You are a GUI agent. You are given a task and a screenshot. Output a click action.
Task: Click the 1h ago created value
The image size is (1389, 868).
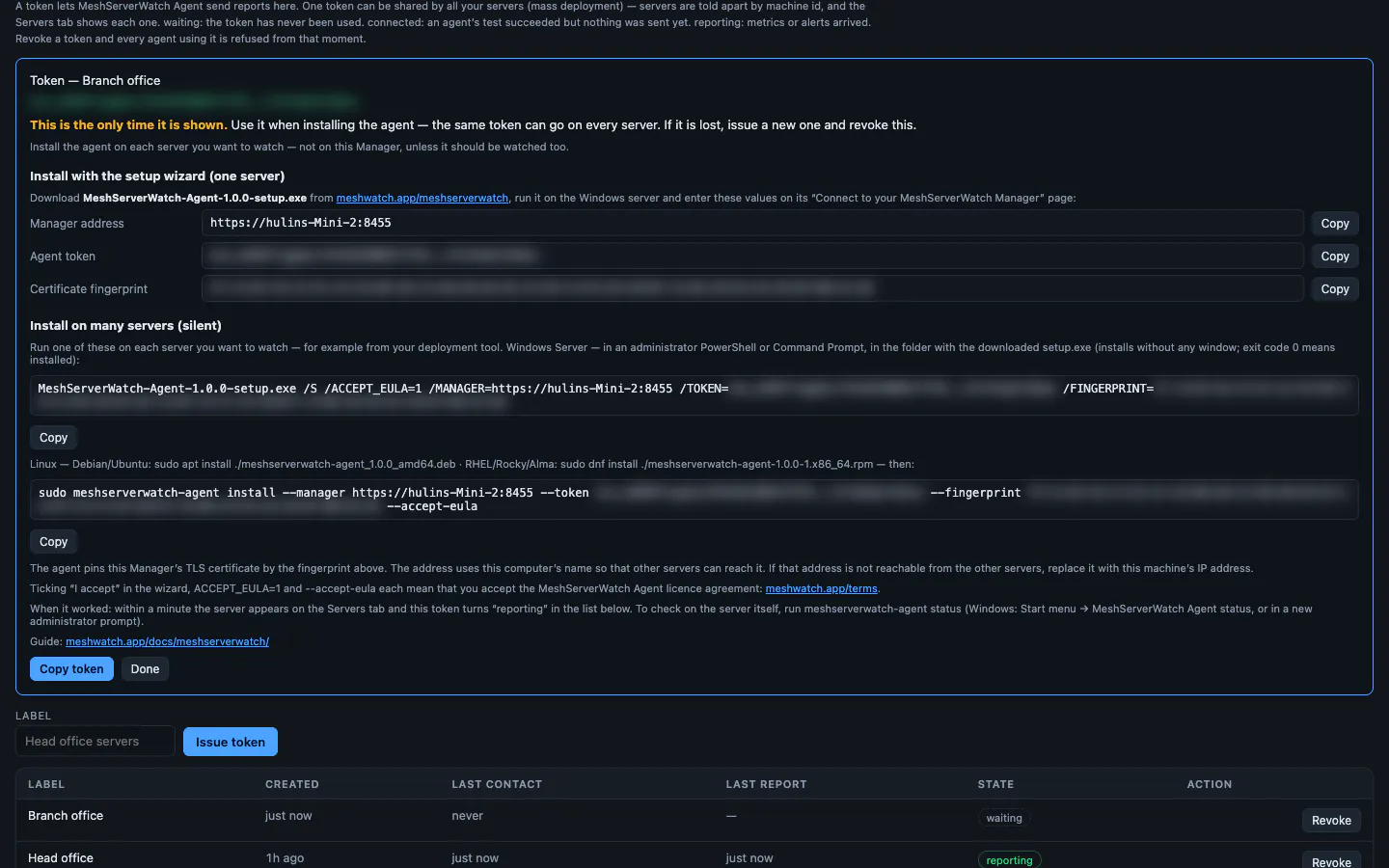pyautogui.click(x=285, y=858)
